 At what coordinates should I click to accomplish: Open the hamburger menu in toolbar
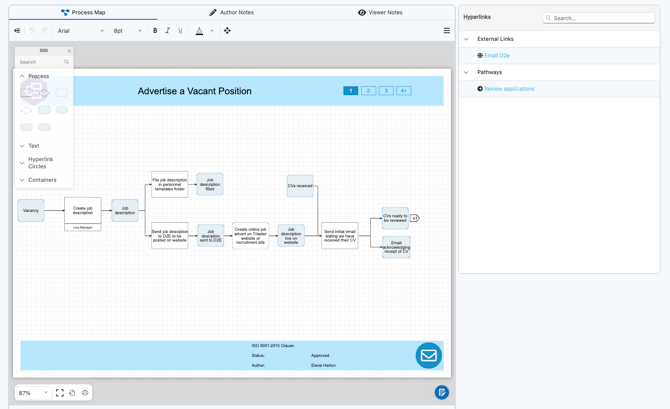pyautogui.click(x=446, y=31)
